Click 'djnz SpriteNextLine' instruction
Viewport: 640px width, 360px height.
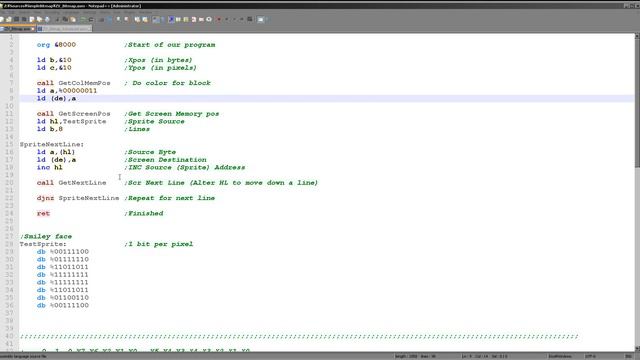(x=78, y=198)
